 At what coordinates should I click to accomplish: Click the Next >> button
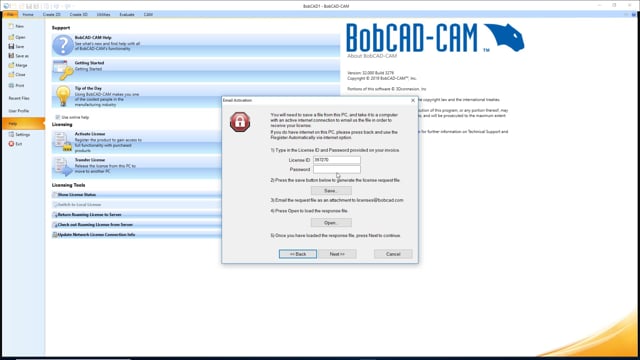click(x=337, y=254)
